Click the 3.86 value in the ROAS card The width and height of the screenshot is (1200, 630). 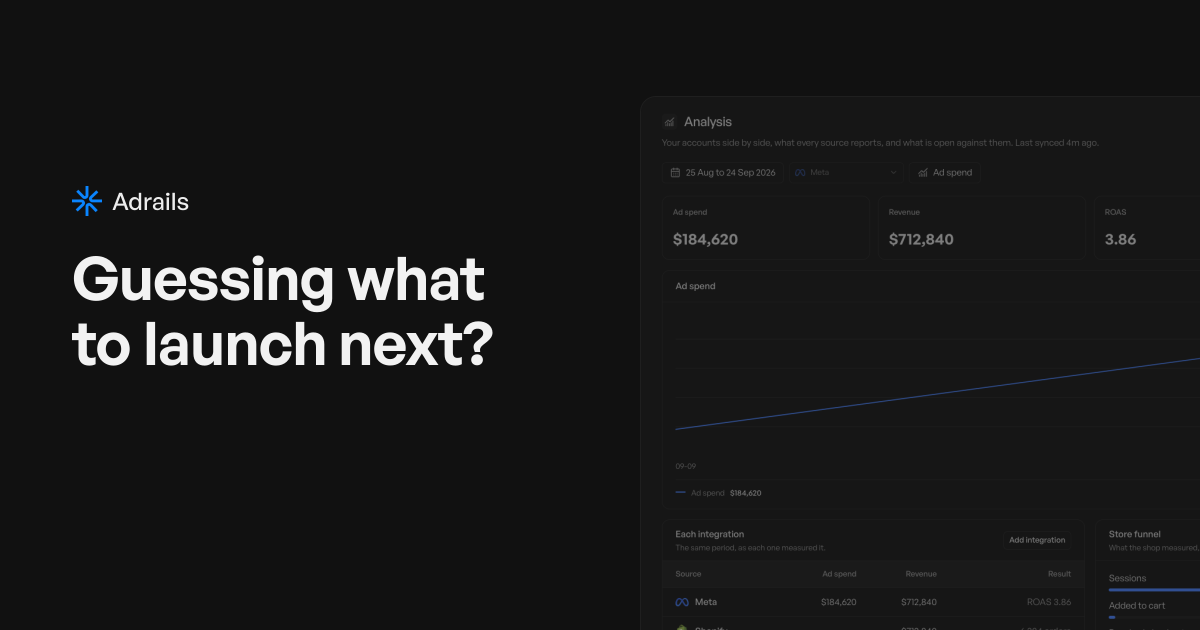point(1120,240)
